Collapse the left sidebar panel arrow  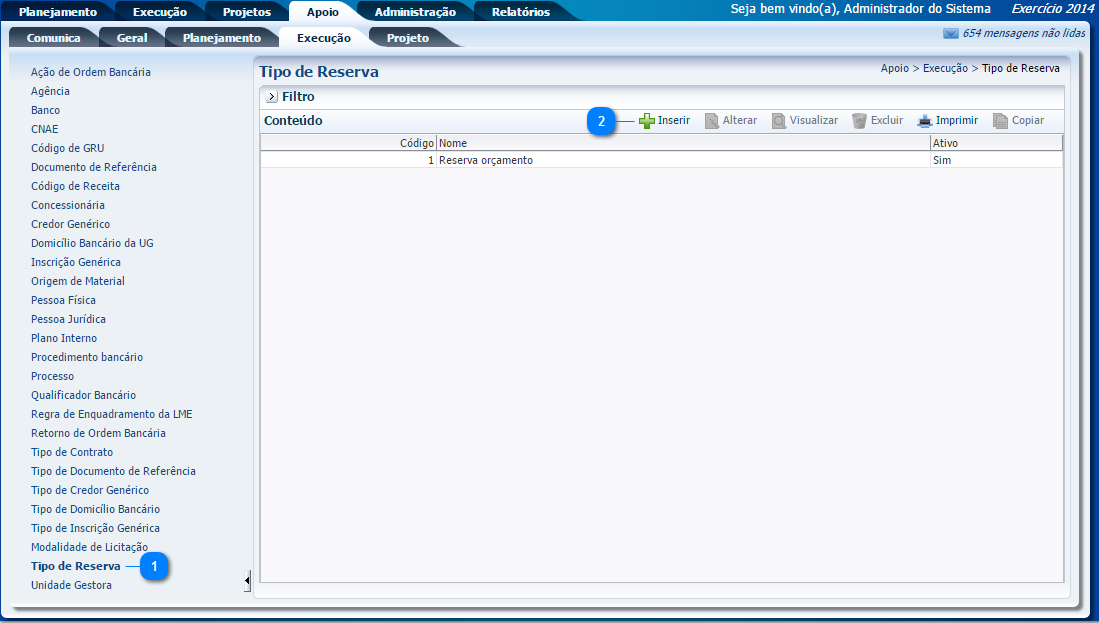[247, 580]
